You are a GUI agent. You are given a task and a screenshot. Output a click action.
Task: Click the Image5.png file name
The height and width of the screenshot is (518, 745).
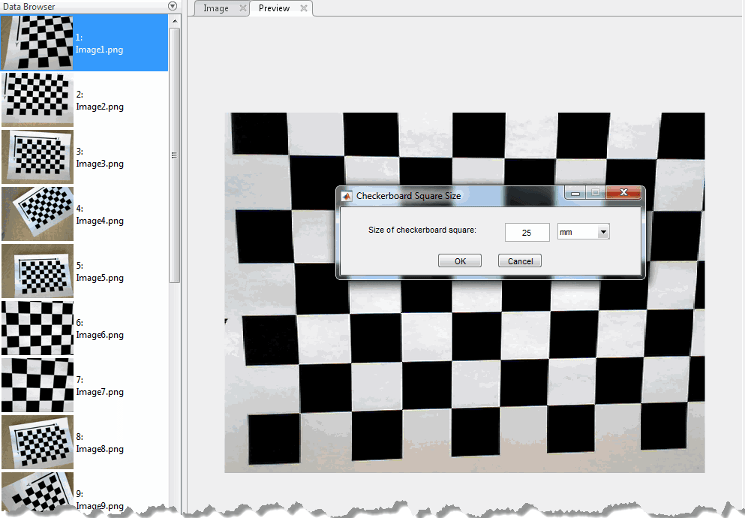(100, 278)
